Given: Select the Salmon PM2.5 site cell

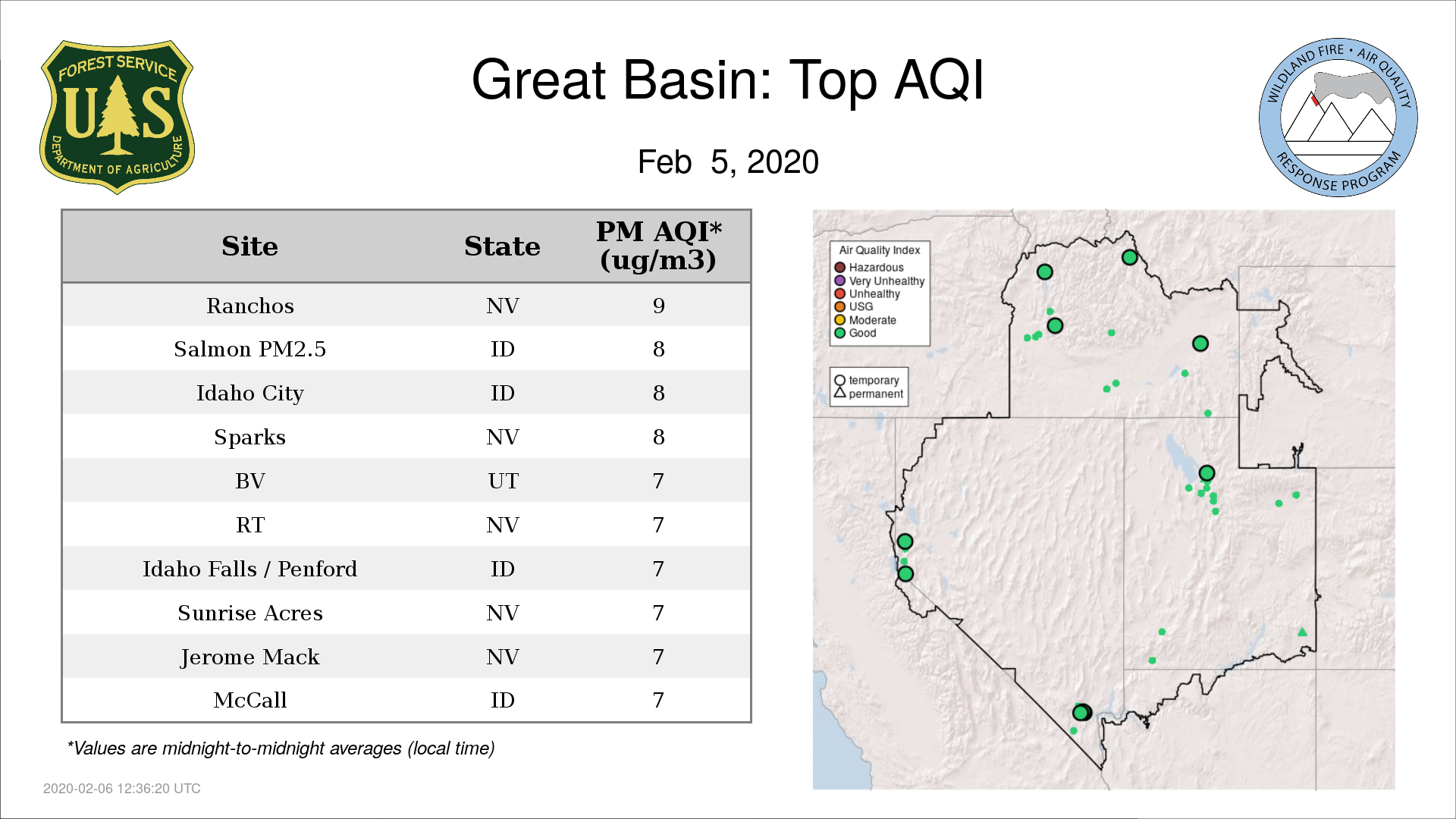Looking at the screenshot, I should pyautogui.click(x=250, y=349).
